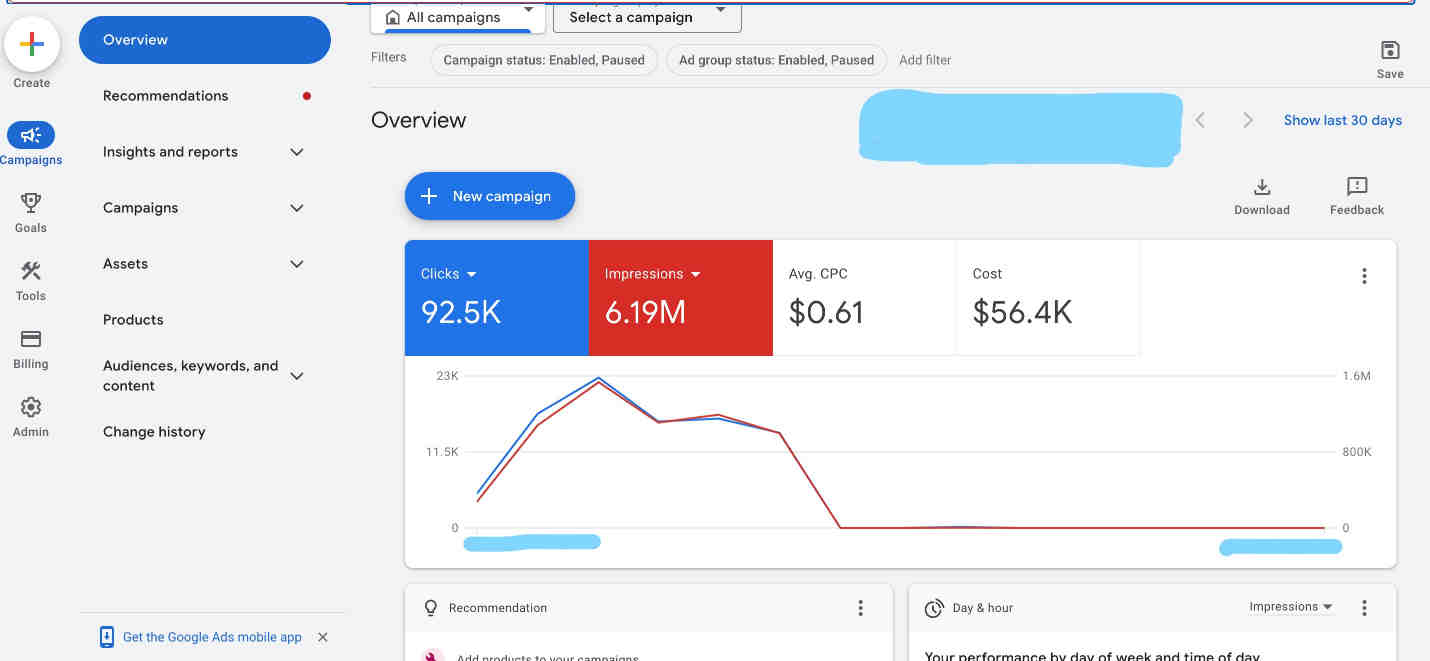Open the Day & hour card three-dot menu
The height and width of the screenshot is (661, 1430).
[x=1364, y=608]
